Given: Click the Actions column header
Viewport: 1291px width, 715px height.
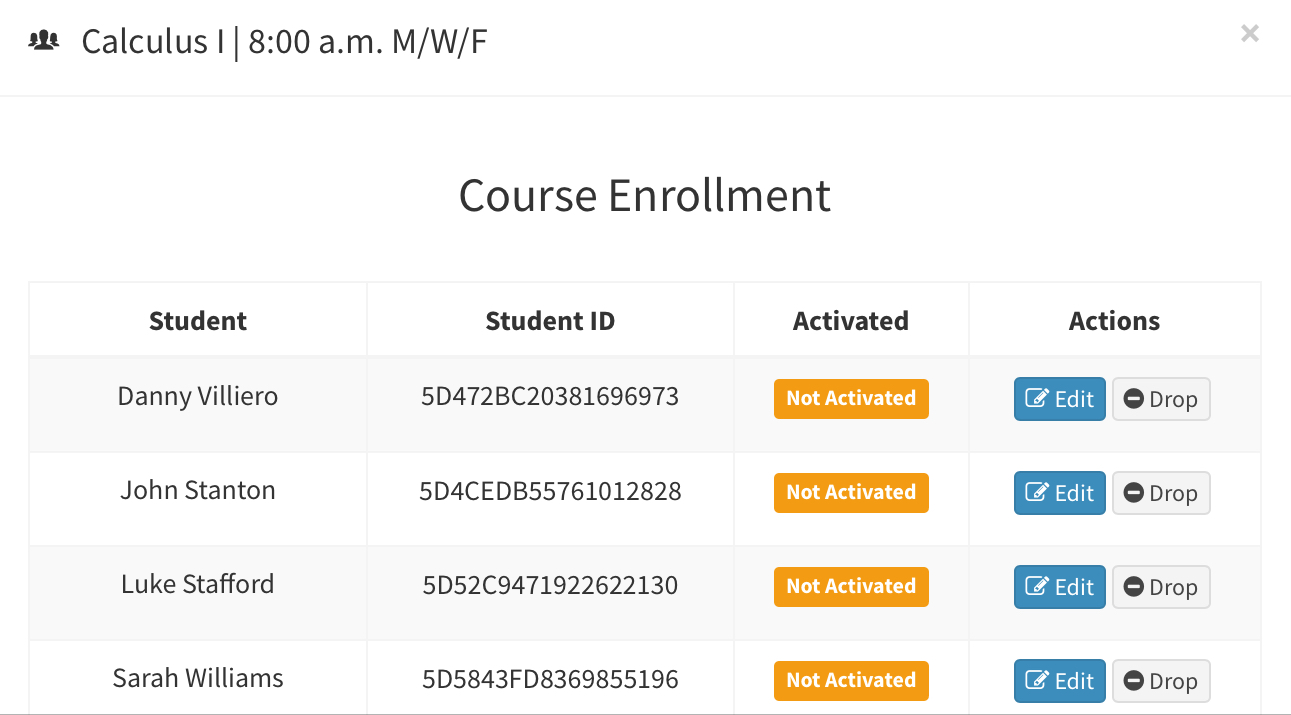Looking at the screenshot, I should click(1114, 321).
